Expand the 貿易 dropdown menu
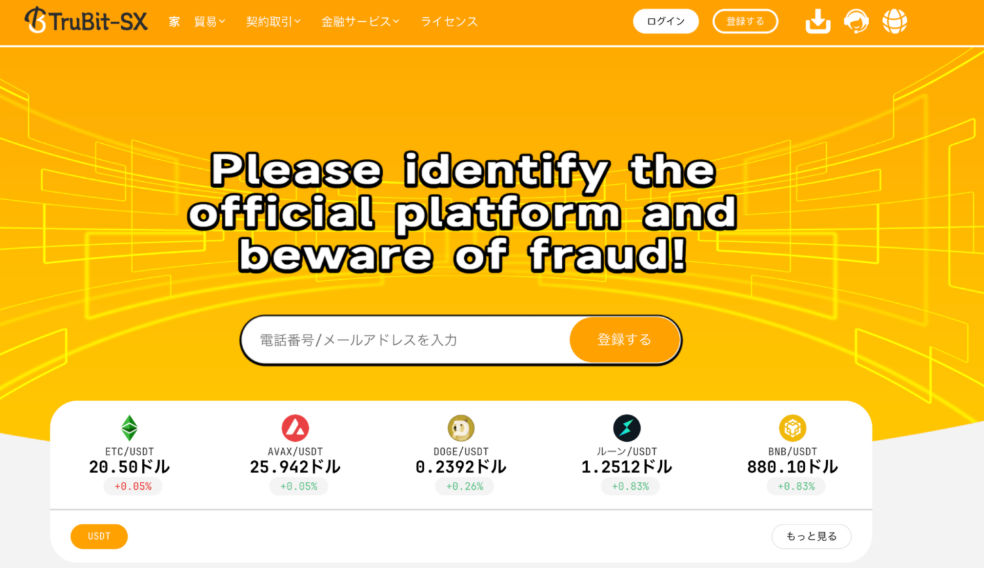The image size is (984, 568). point(209,21)
